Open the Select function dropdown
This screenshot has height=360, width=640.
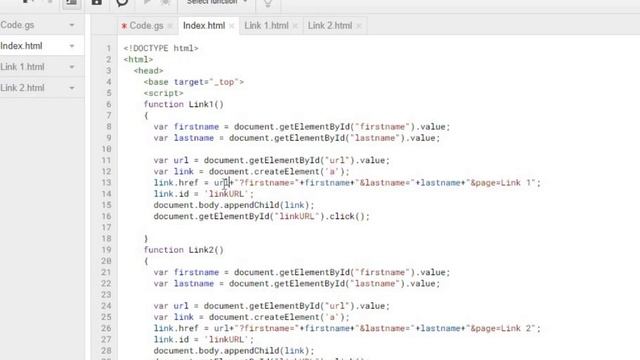tap(217, 2)
